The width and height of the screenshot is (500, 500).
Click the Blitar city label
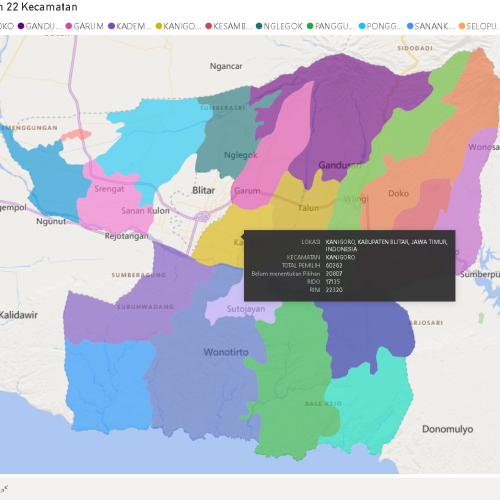203,190
